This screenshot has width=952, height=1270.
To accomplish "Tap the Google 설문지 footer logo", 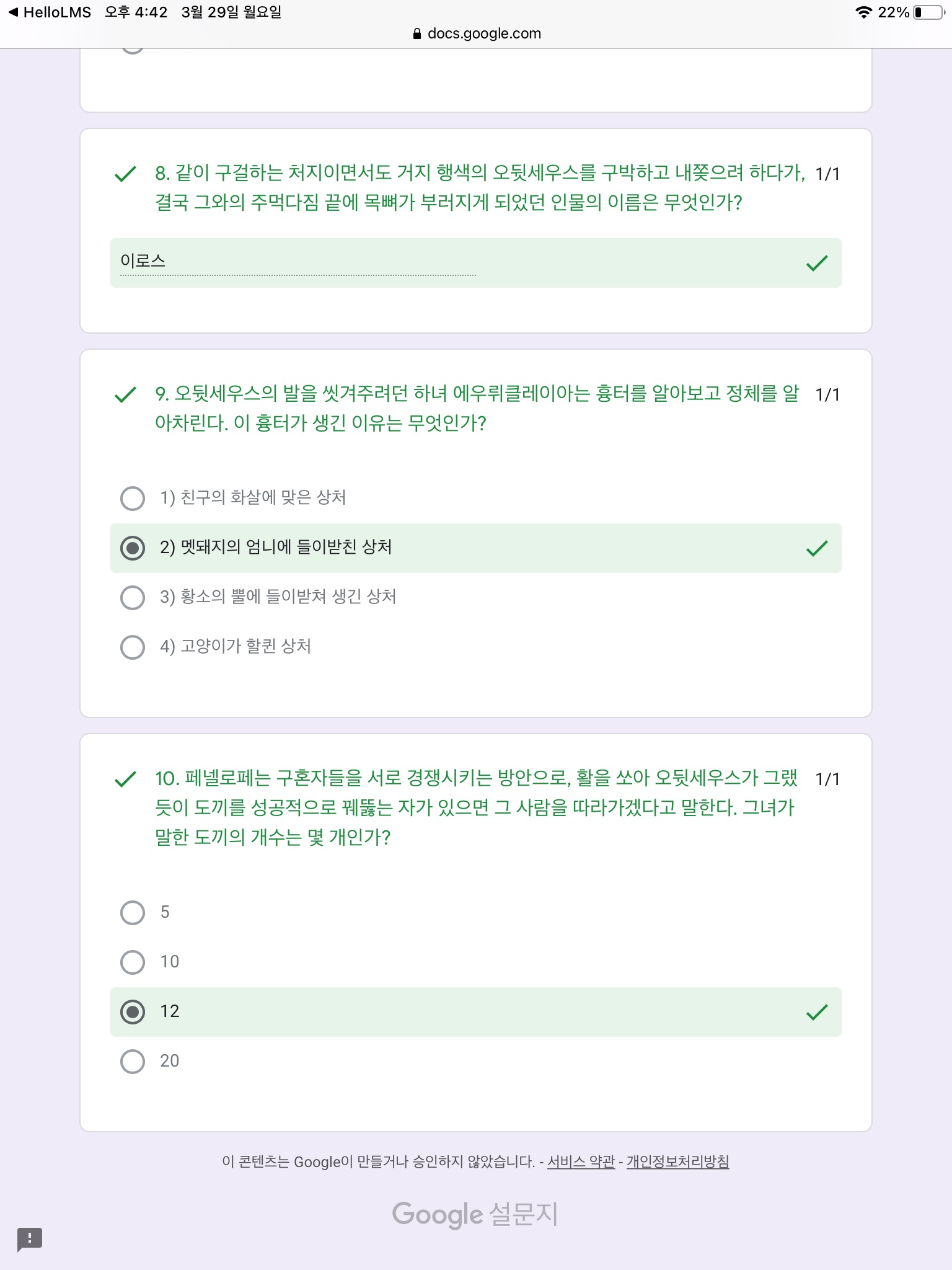I will click(x=475, y=1214).
